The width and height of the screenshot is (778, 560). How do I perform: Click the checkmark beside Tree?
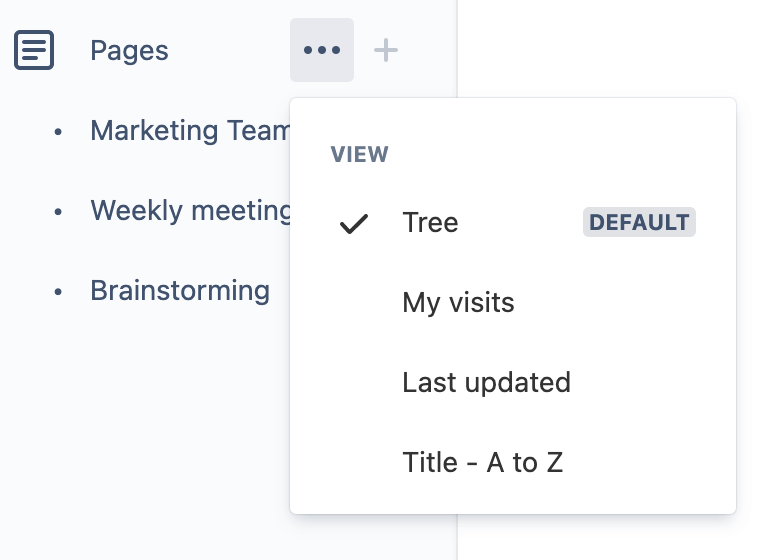pyautogui.click(x=353, y=223)
